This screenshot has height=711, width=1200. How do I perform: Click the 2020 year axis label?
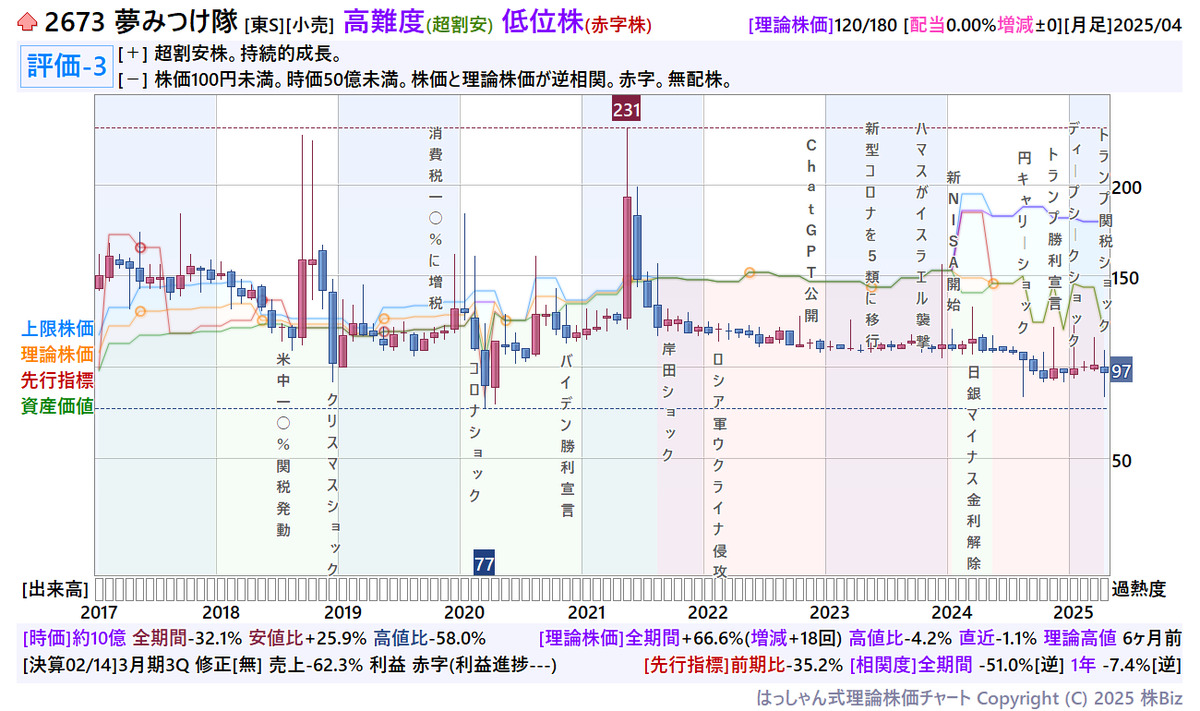coord(463,612)
